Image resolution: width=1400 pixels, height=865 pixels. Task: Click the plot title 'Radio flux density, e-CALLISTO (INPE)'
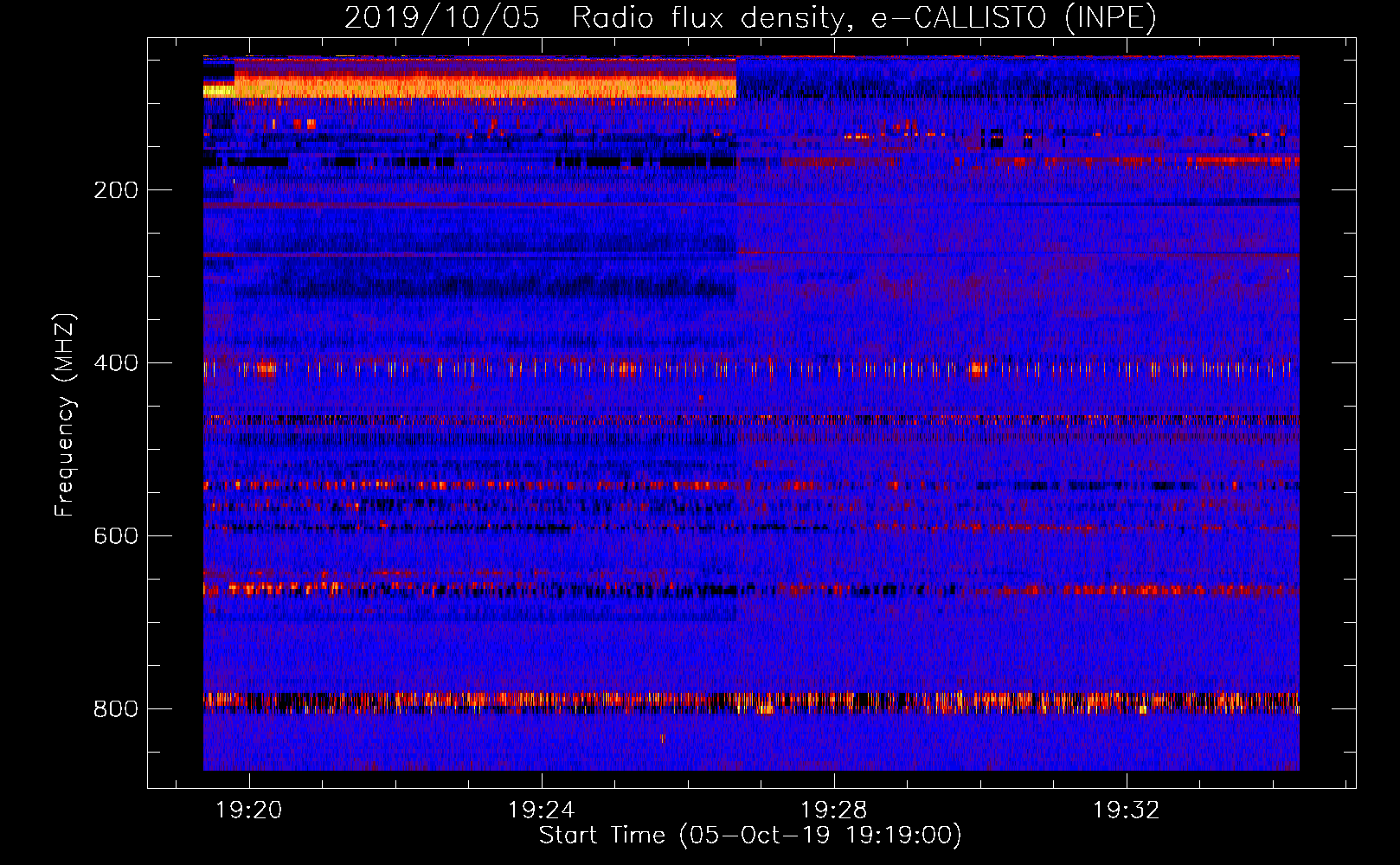(x=864, y=17)
